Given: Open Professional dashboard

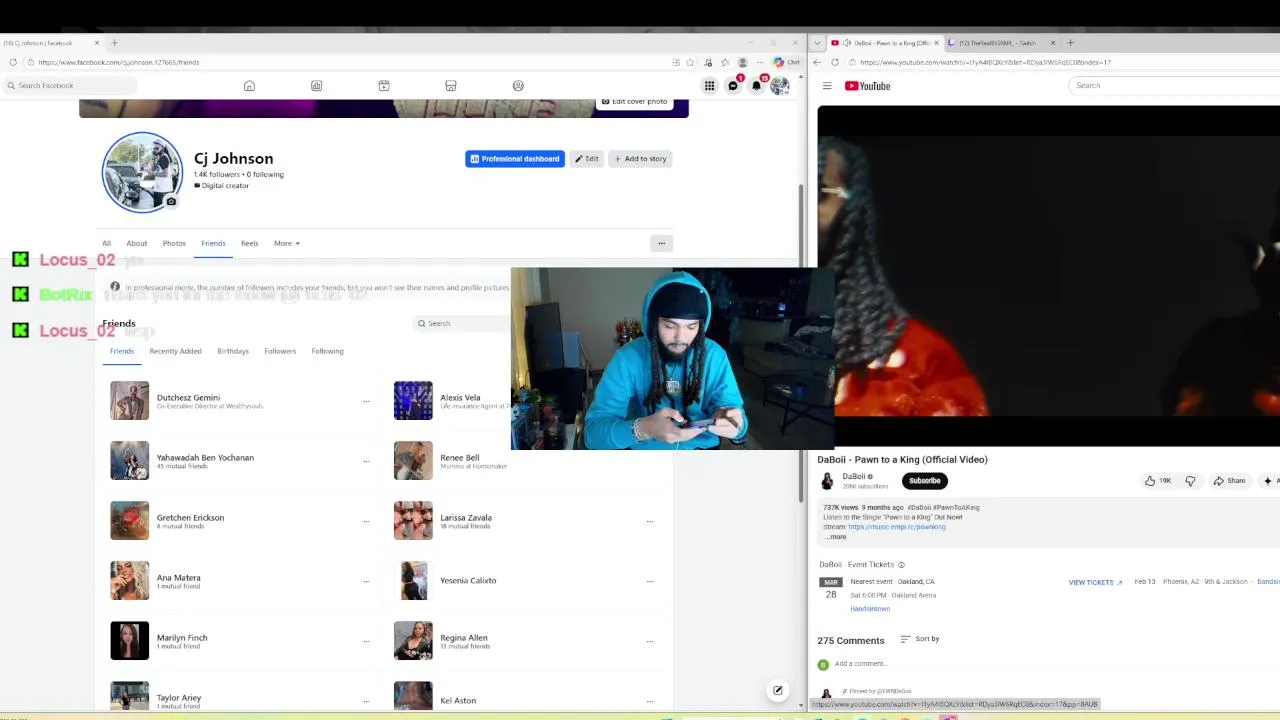Looking at the screenshot, I should pos(514,159).
